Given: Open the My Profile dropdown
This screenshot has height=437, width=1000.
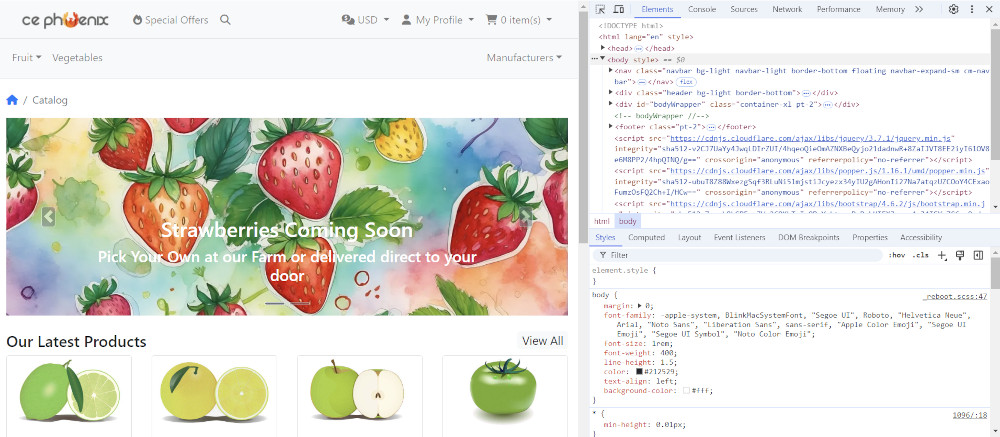Looking at the screenshot, I should (x=438, y=20).
